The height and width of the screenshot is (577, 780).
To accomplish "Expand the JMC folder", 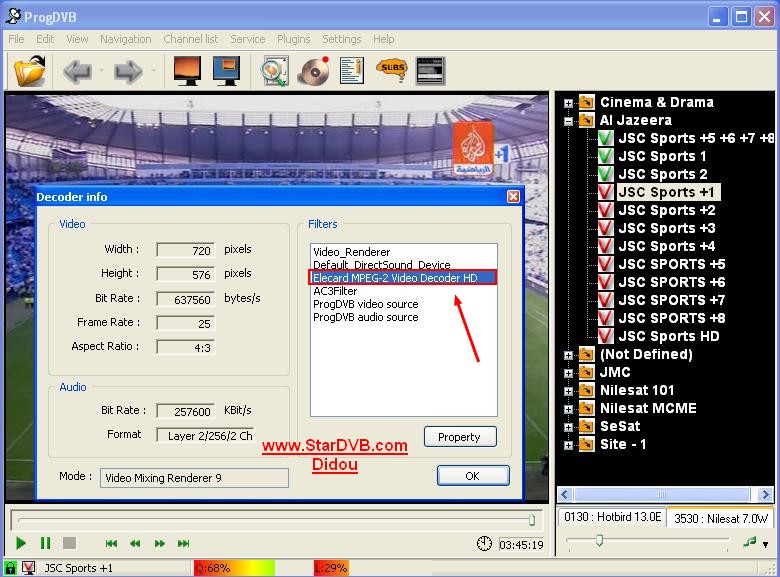I will (568, 373).
